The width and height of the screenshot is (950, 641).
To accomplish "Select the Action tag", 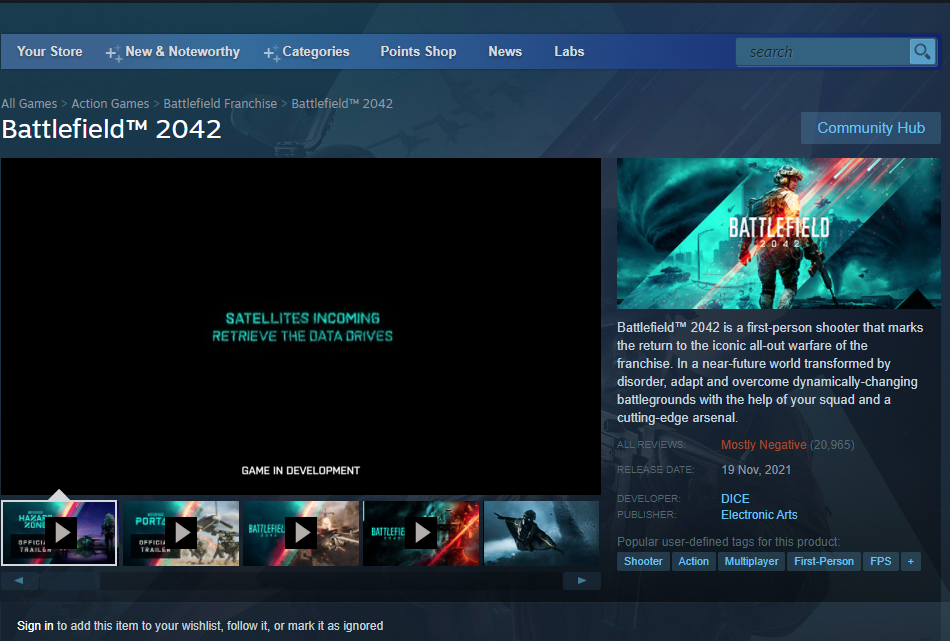I will (694, 562).
